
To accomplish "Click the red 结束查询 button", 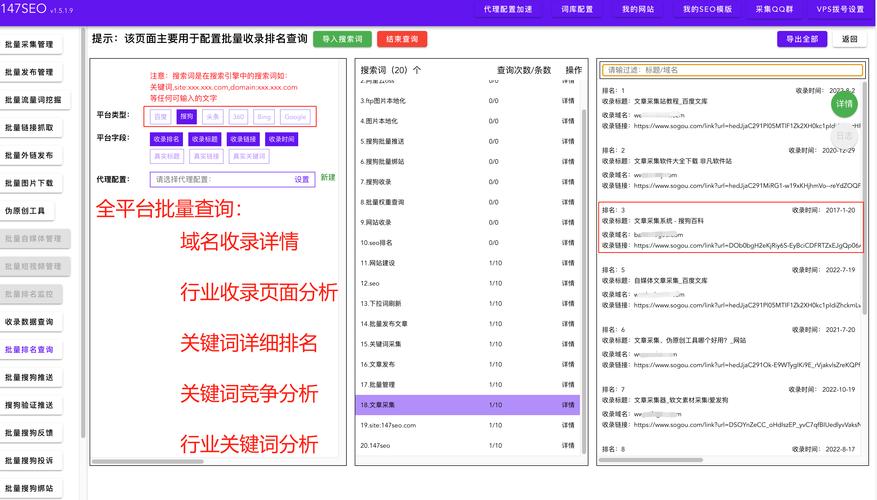I will pos(402,39).
